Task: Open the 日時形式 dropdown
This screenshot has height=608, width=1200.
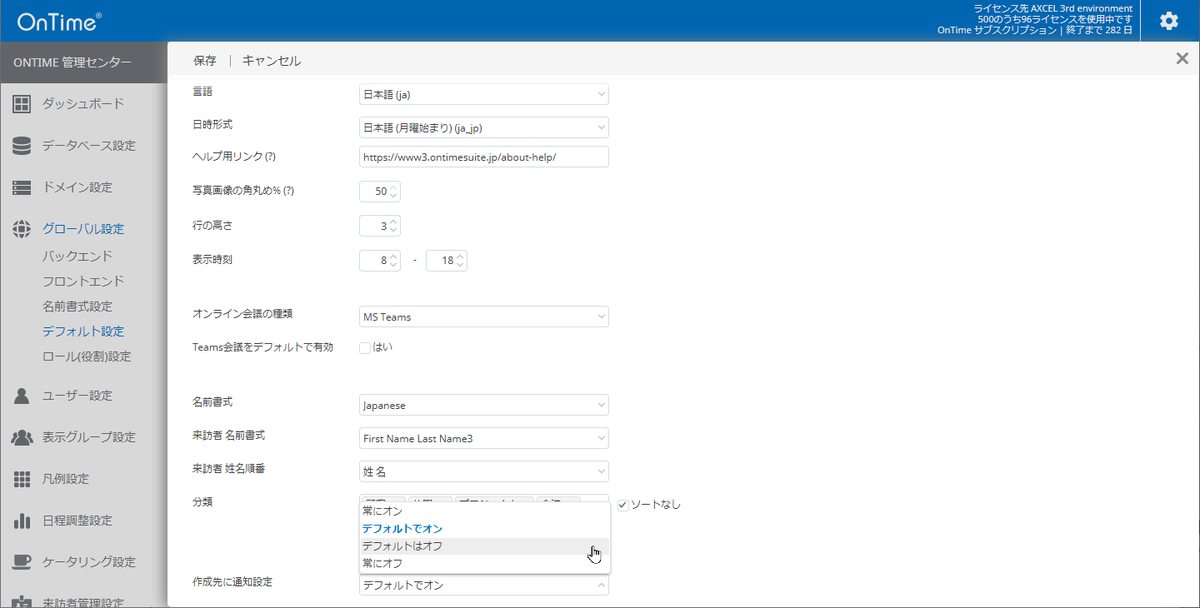Action: 484,128
